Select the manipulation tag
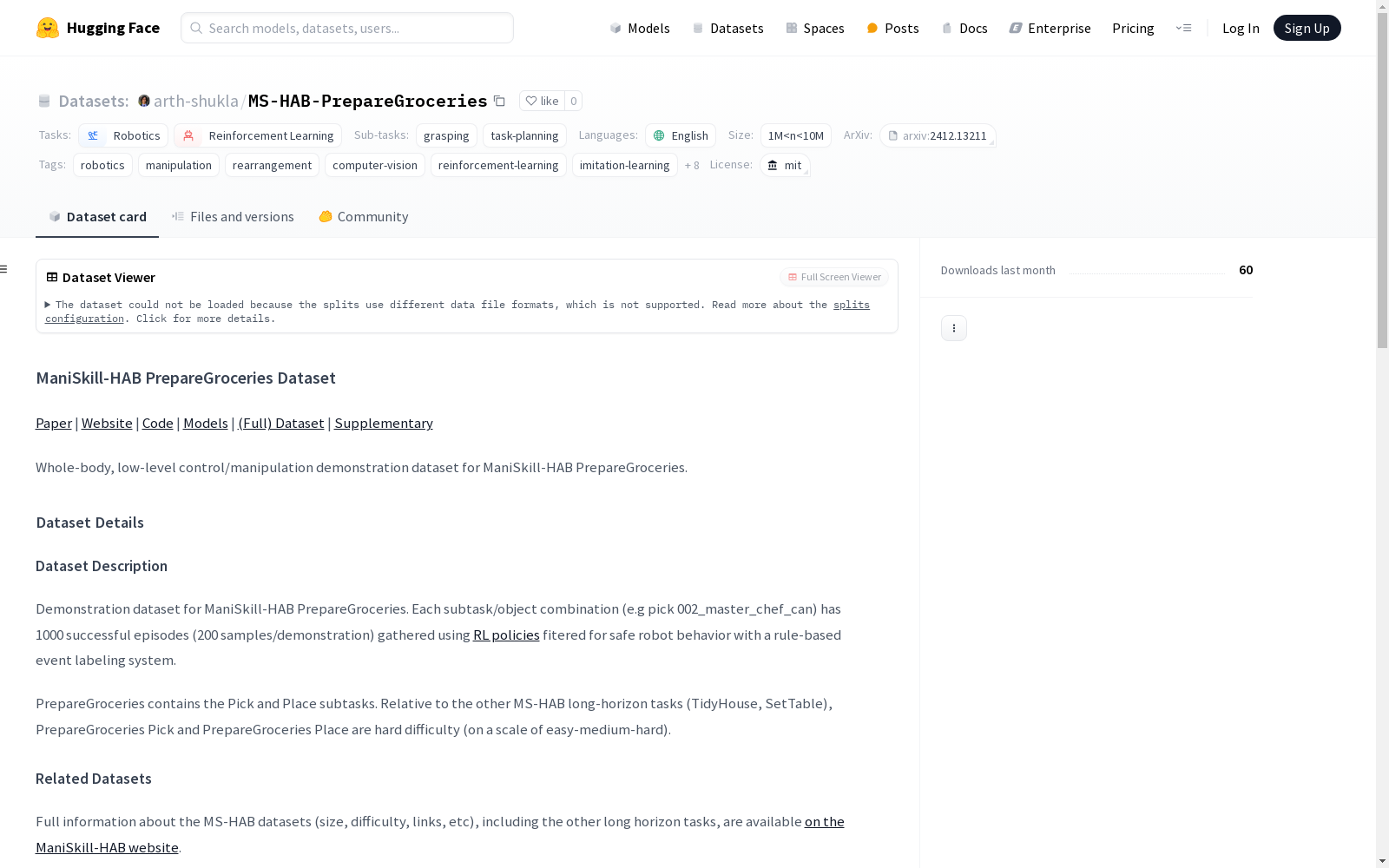This screenshot has width=1389, height=868. point(179,165)
